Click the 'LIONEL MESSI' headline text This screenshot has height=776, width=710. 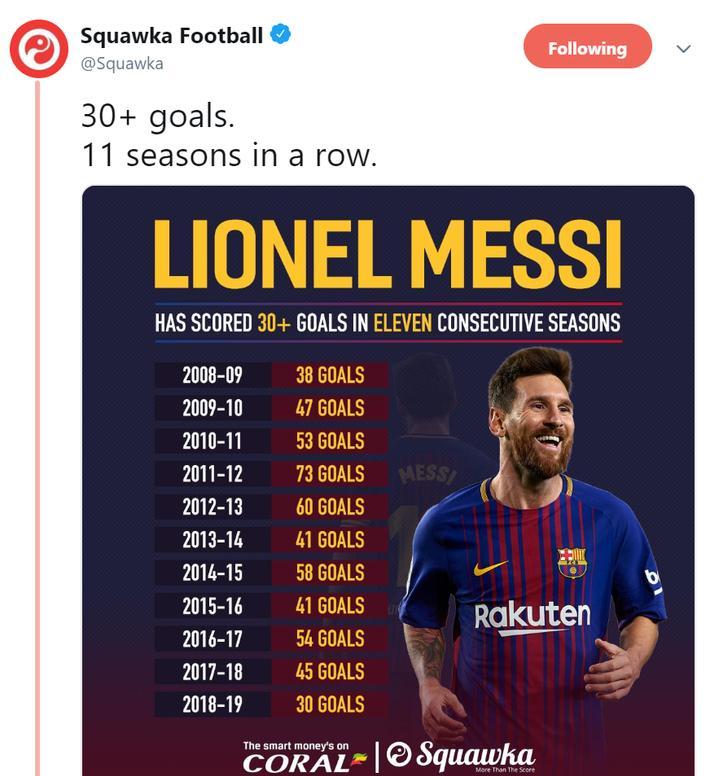point(387,254)
